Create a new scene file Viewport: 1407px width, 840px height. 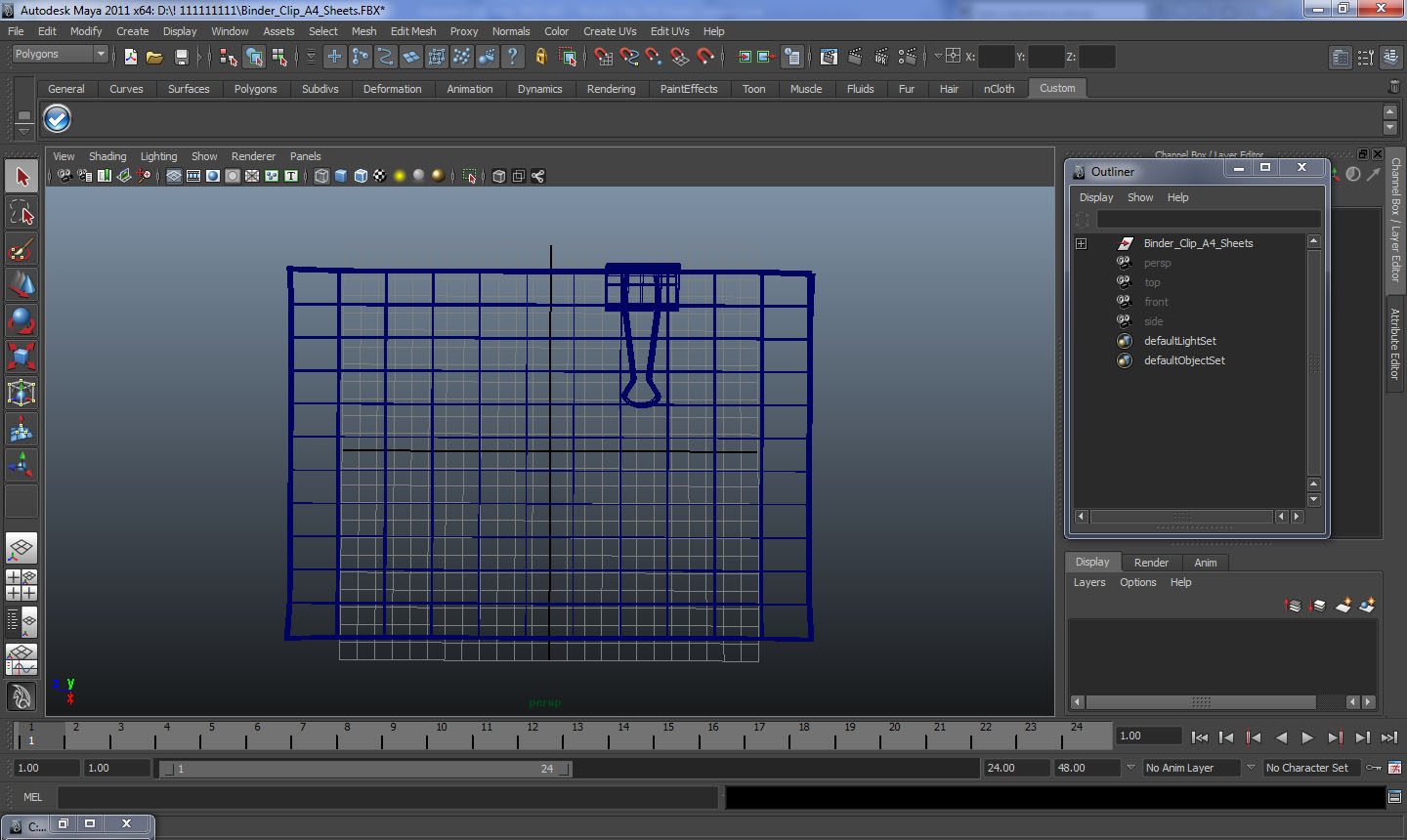pyautogui.click(x=131, y=57)
